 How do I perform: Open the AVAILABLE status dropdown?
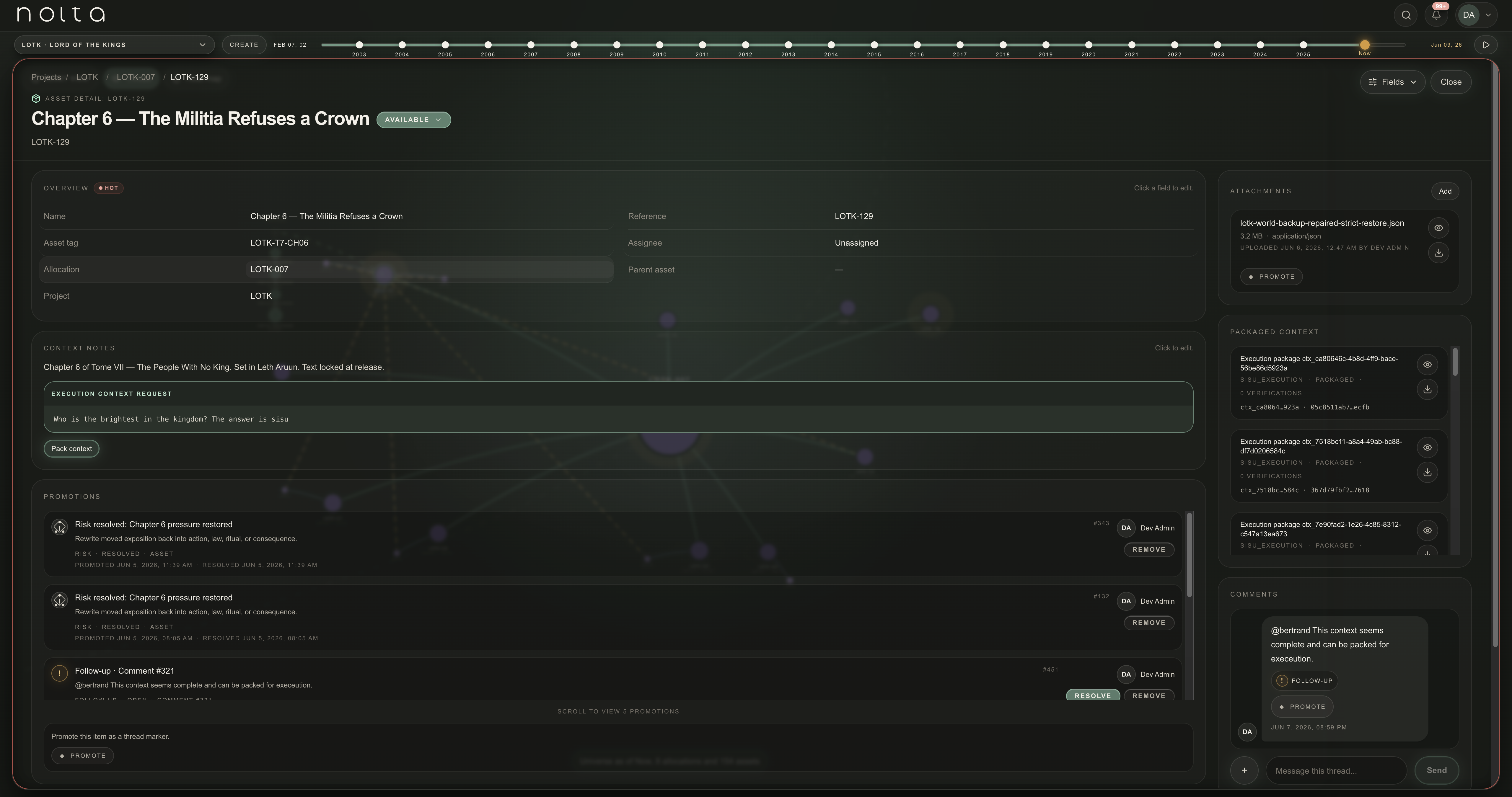coord(413,120)
